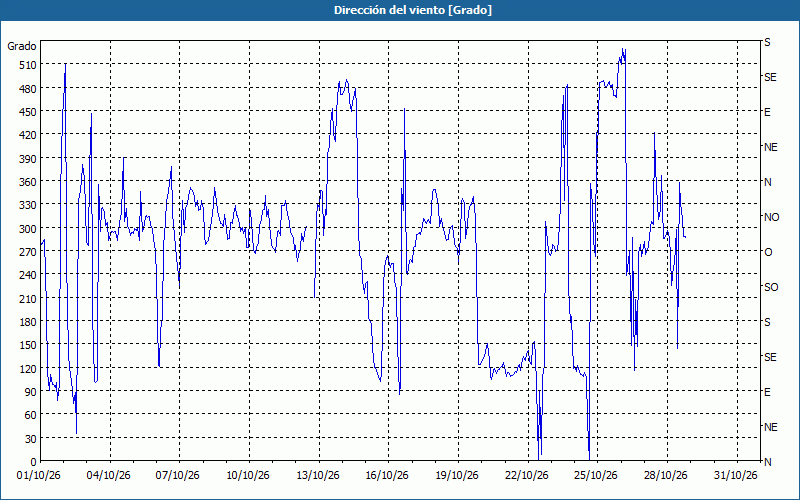This screenshot has width=800, height=500.
Task: Click the 510 y-axis value
Action: click(28, 65)
